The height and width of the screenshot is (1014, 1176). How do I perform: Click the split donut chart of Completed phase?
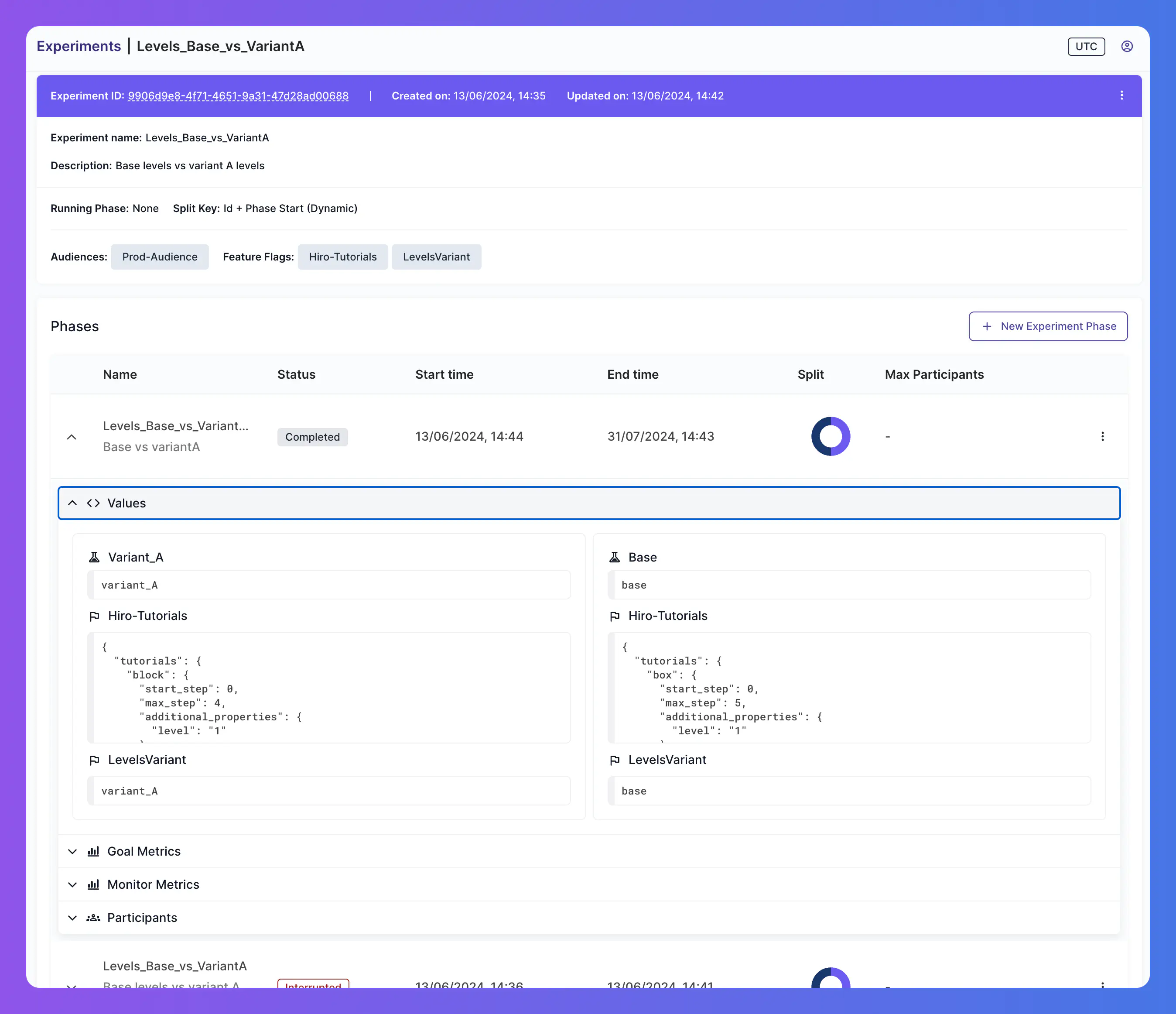click(831, 437)
